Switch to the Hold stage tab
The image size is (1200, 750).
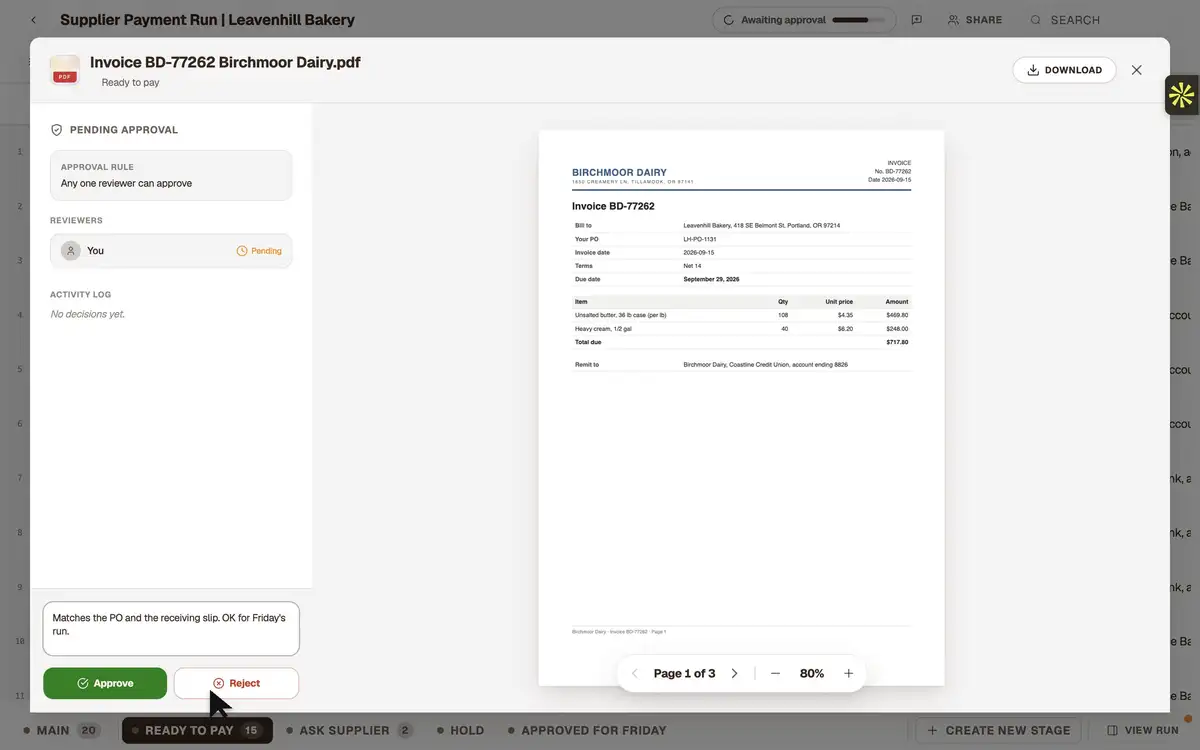460,730
